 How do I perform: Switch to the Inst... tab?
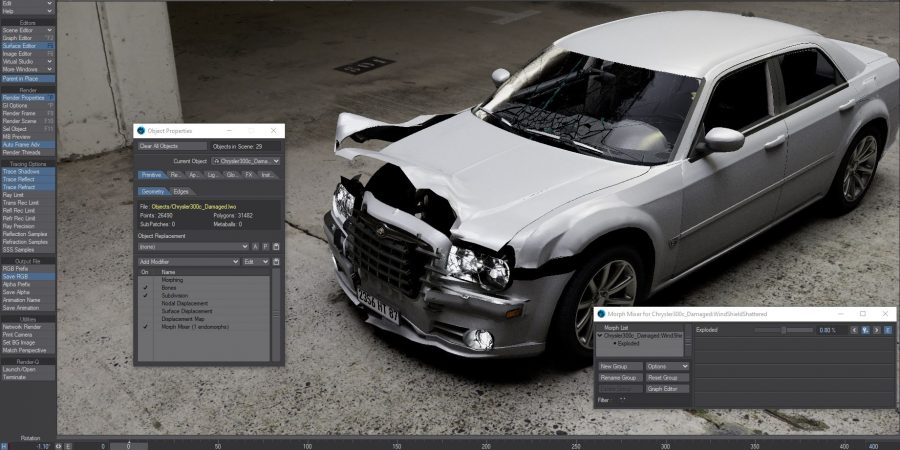(267, 175)
